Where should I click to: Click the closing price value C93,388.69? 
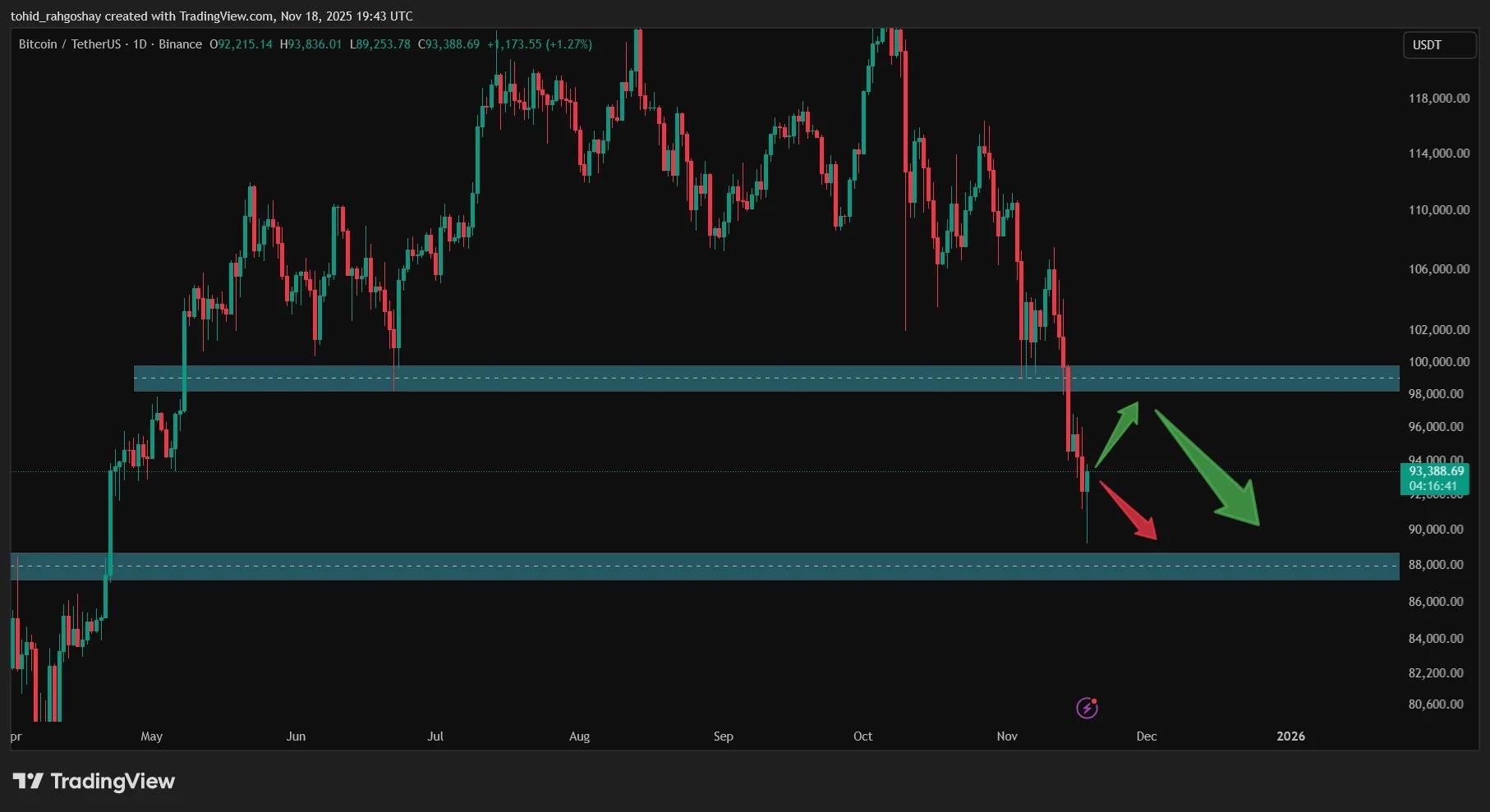coord(449,44)
